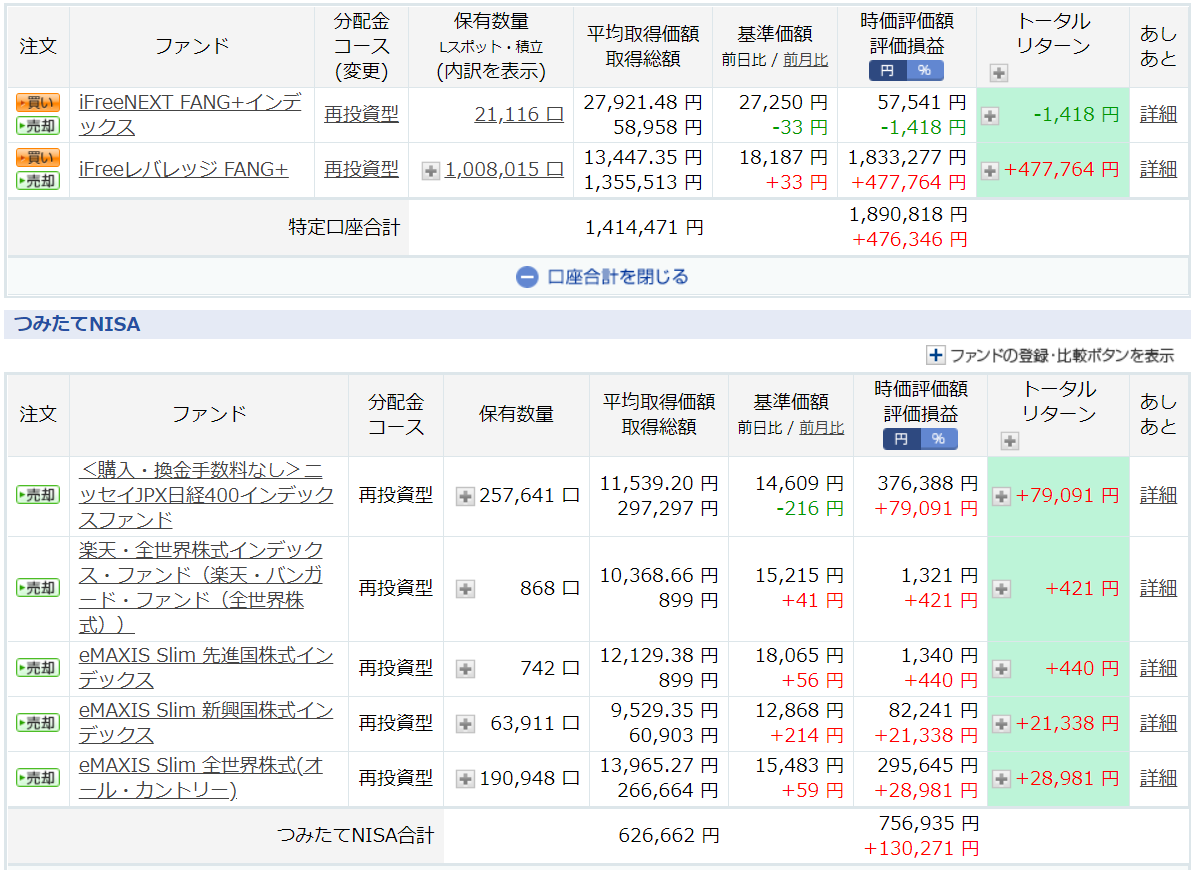
Task: Open 詳細 for iFreeレバレッジ FANG+
Action: 1158,169
